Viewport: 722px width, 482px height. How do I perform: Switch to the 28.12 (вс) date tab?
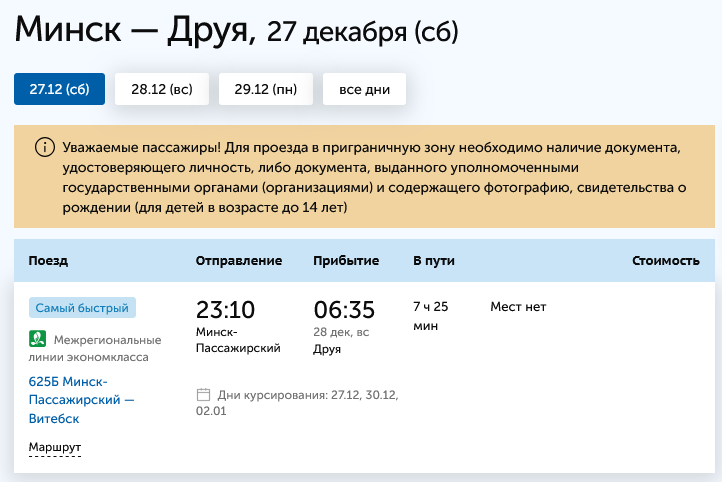[x=162, y=89]
